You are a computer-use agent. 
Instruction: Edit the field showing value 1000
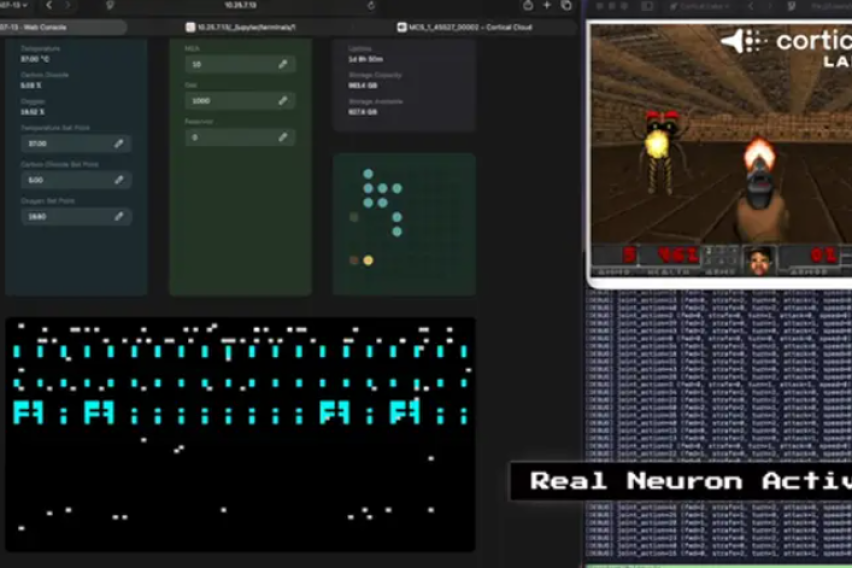pyautogui.click(x=283, y=101)
